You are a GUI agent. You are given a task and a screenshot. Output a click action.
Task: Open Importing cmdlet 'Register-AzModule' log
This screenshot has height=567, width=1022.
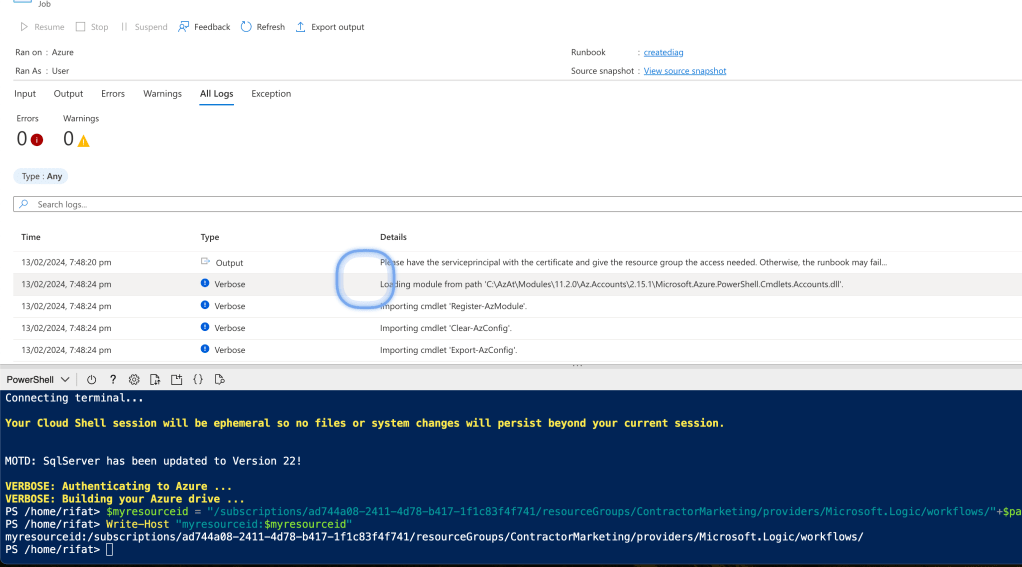tap(454, 306)
